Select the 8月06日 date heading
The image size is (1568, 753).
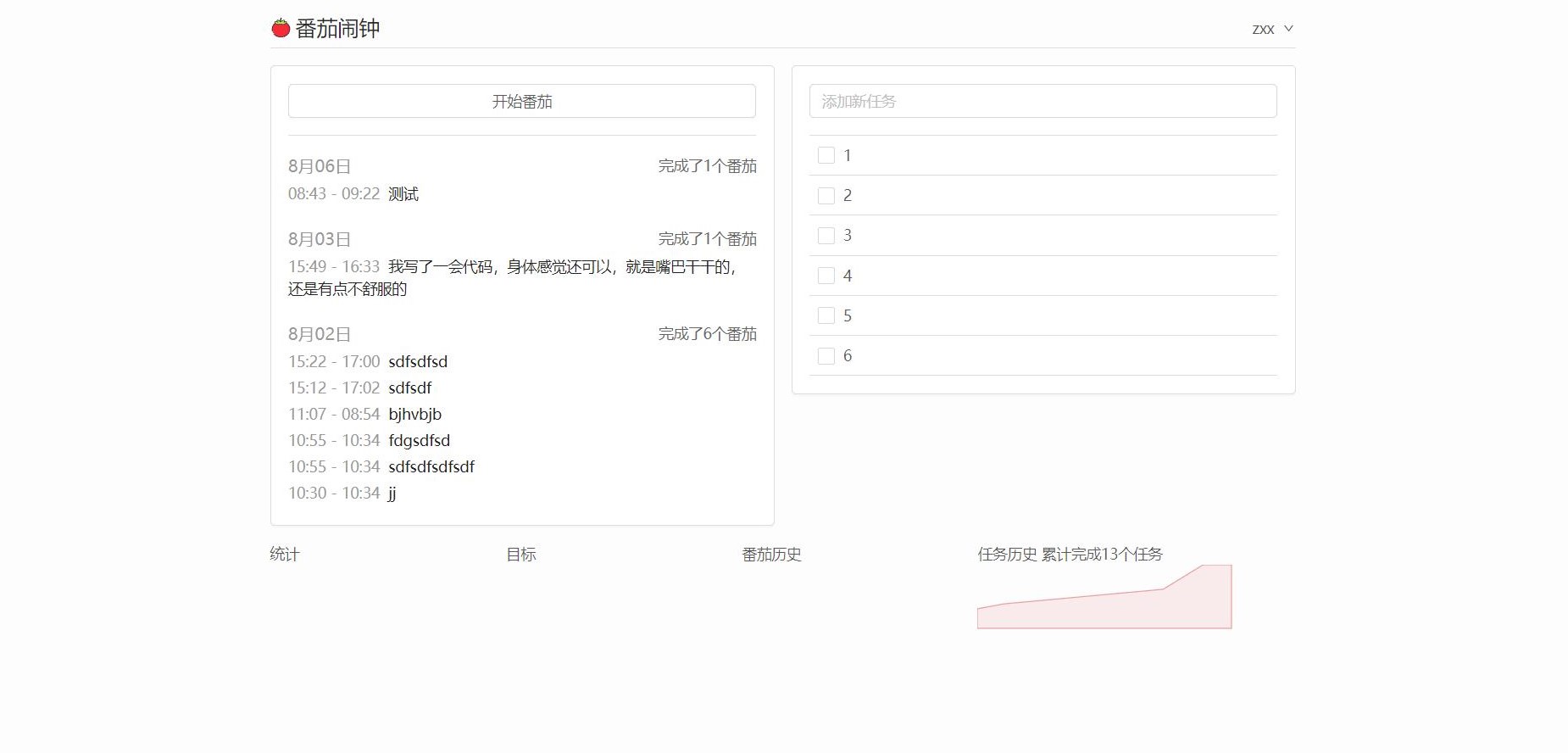(320, 166)
